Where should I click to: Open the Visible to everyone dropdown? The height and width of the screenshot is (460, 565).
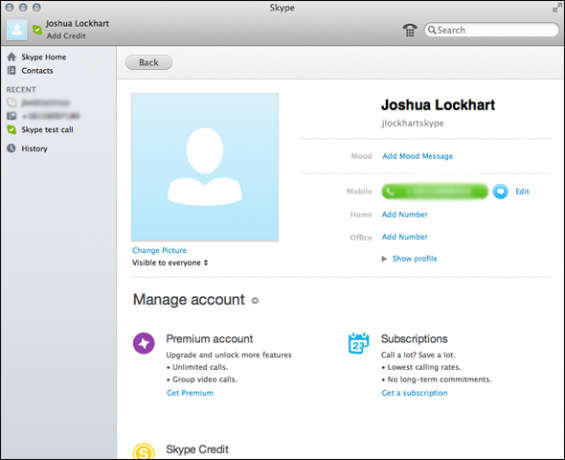pyautogui.click(x=170, y=263)
